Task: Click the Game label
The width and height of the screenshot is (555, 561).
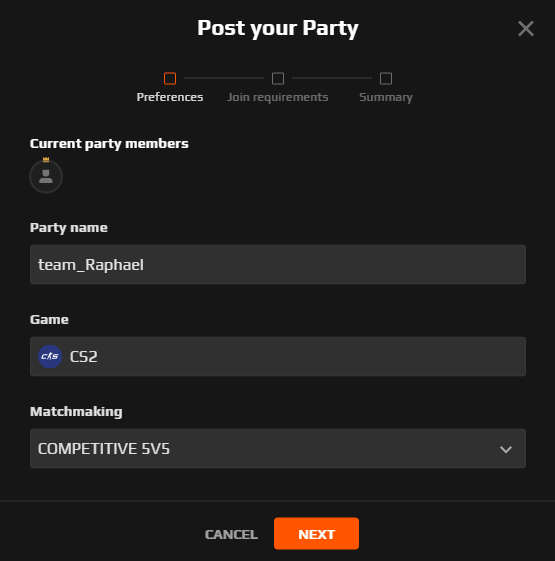Action: tap(49, 319)
